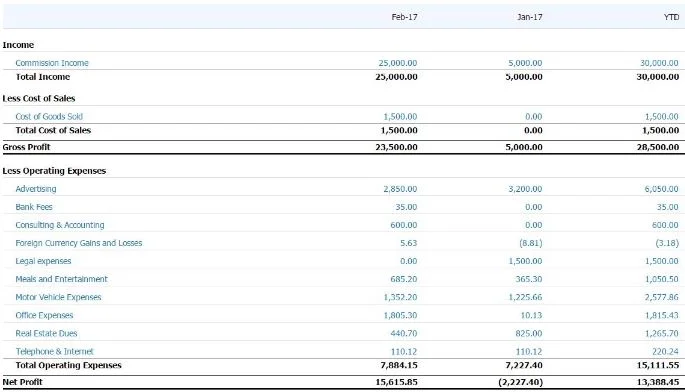Select the Income section heading
The width and height of the screenshot is (685, 392).
pyautogui.click(x=18, y=45)
